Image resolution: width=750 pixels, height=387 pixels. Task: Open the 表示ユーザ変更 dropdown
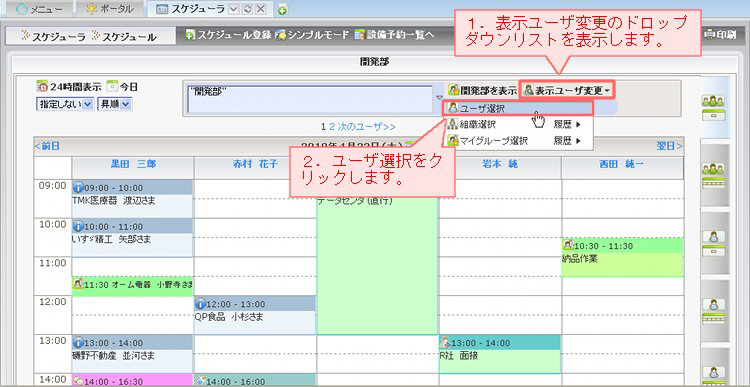coord(567,89)
